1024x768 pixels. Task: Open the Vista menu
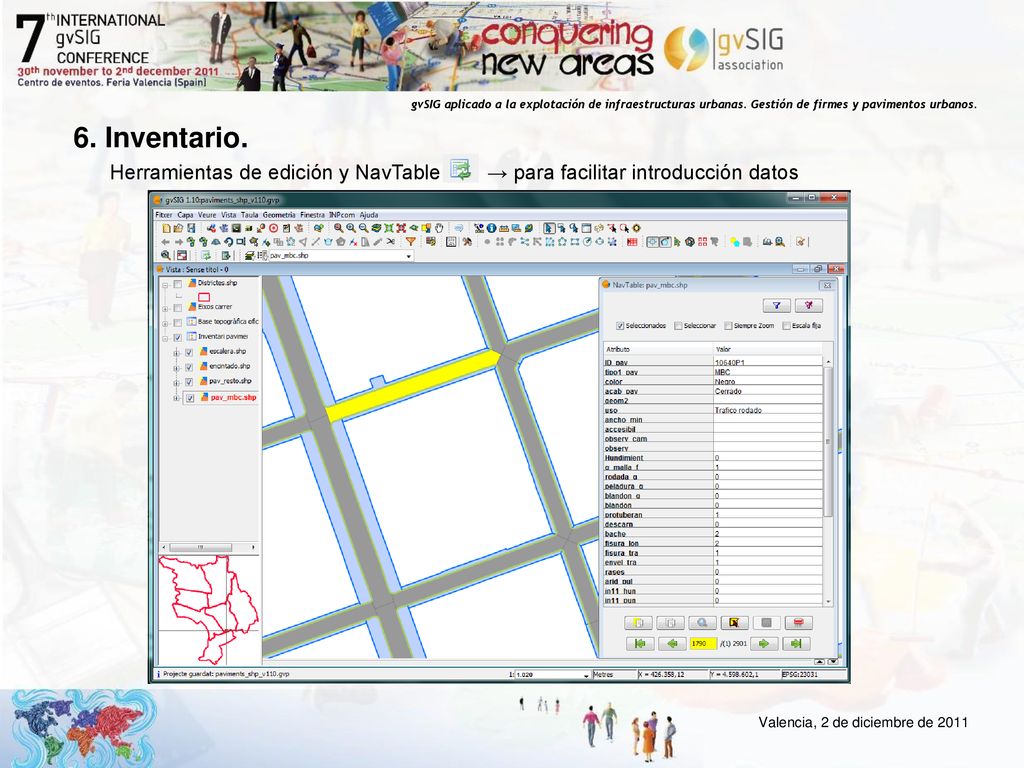[229, 215]
